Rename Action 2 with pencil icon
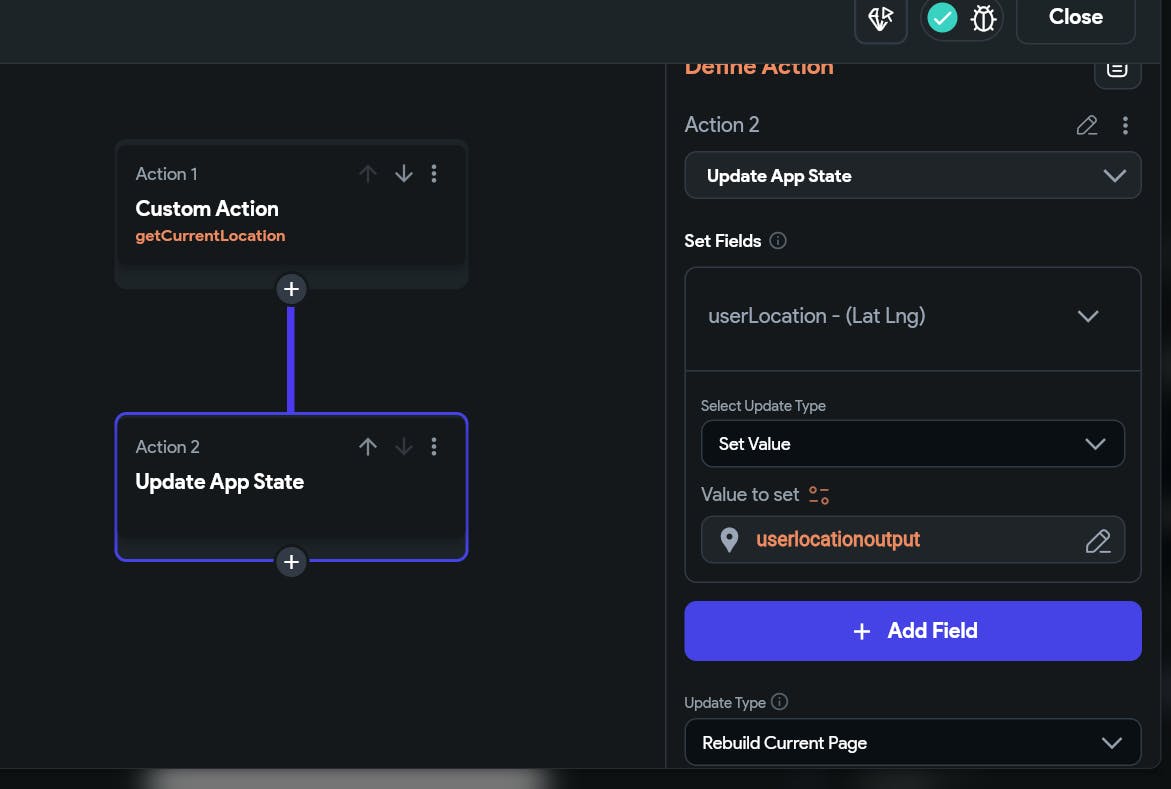This screenshot has height=789, width=1171. [1087, 125]
